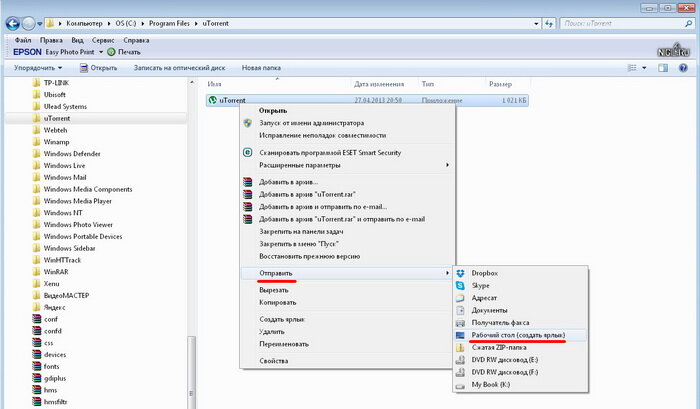Click the Program Files breadcrumb segment
This screenshot has width=700, height=409.
[x=169, y=23]
